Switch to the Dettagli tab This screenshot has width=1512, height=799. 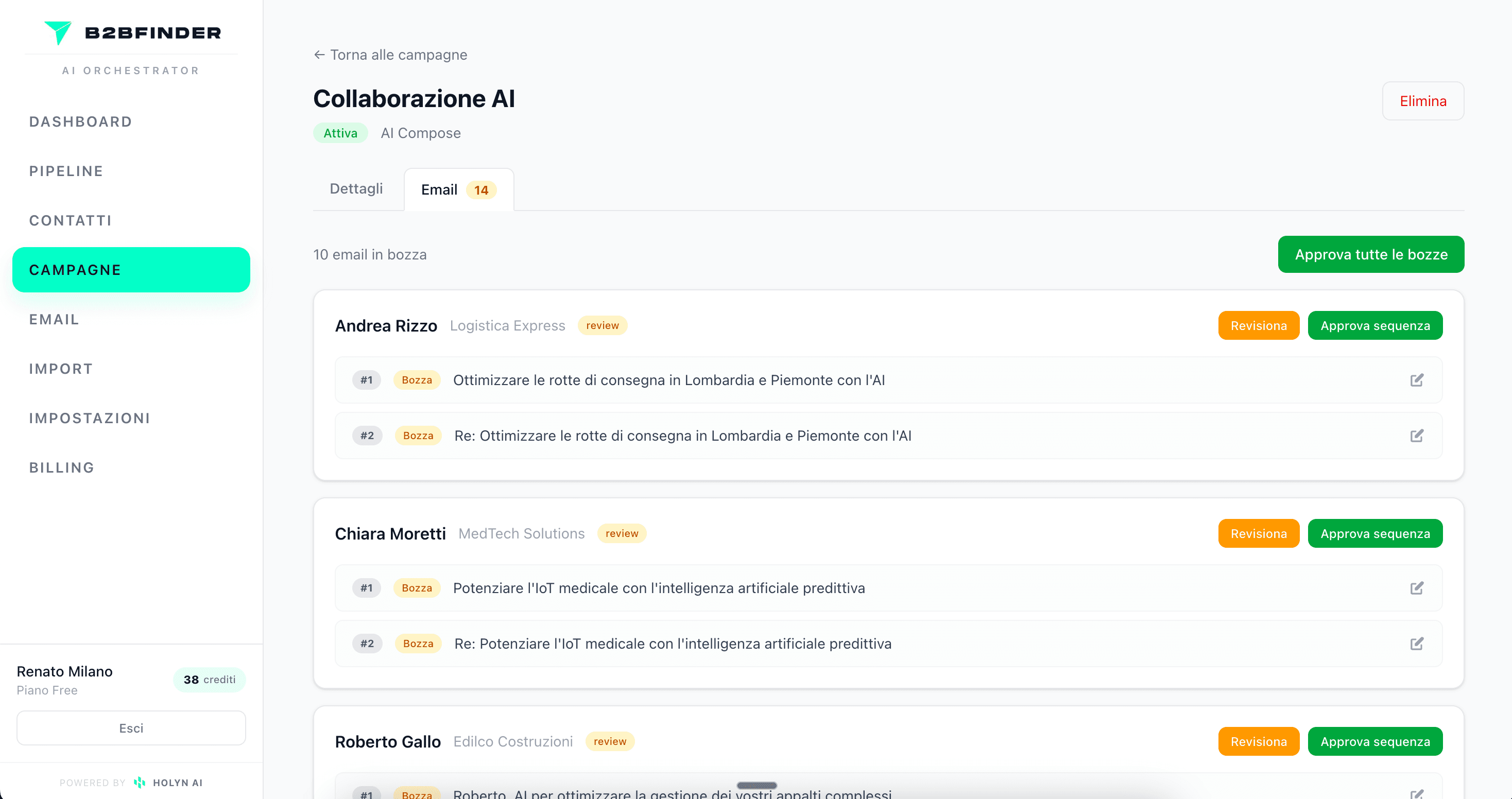point(356,189)
